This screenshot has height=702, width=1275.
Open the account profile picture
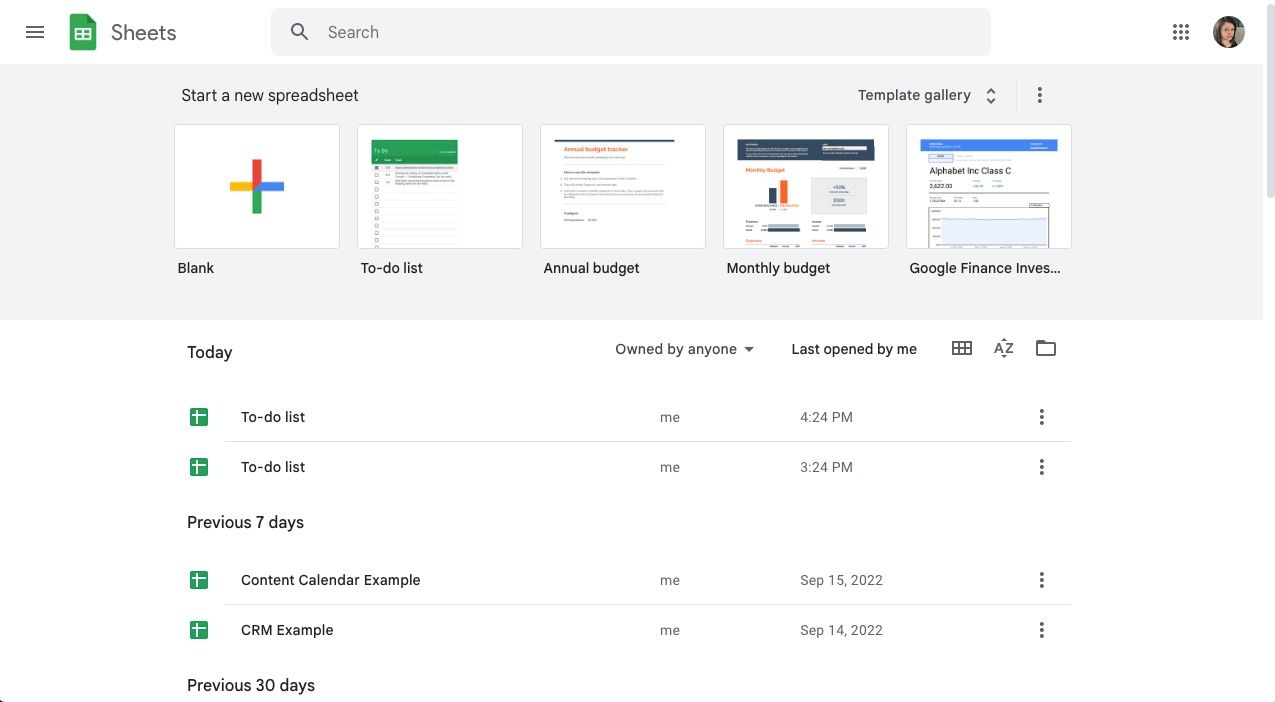[1229, 32]
